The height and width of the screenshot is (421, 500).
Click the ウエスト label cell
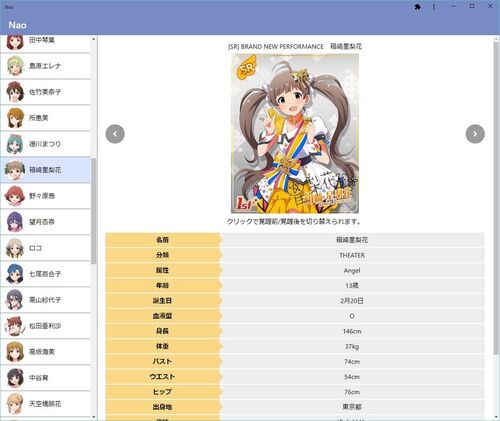click(163, 377)
